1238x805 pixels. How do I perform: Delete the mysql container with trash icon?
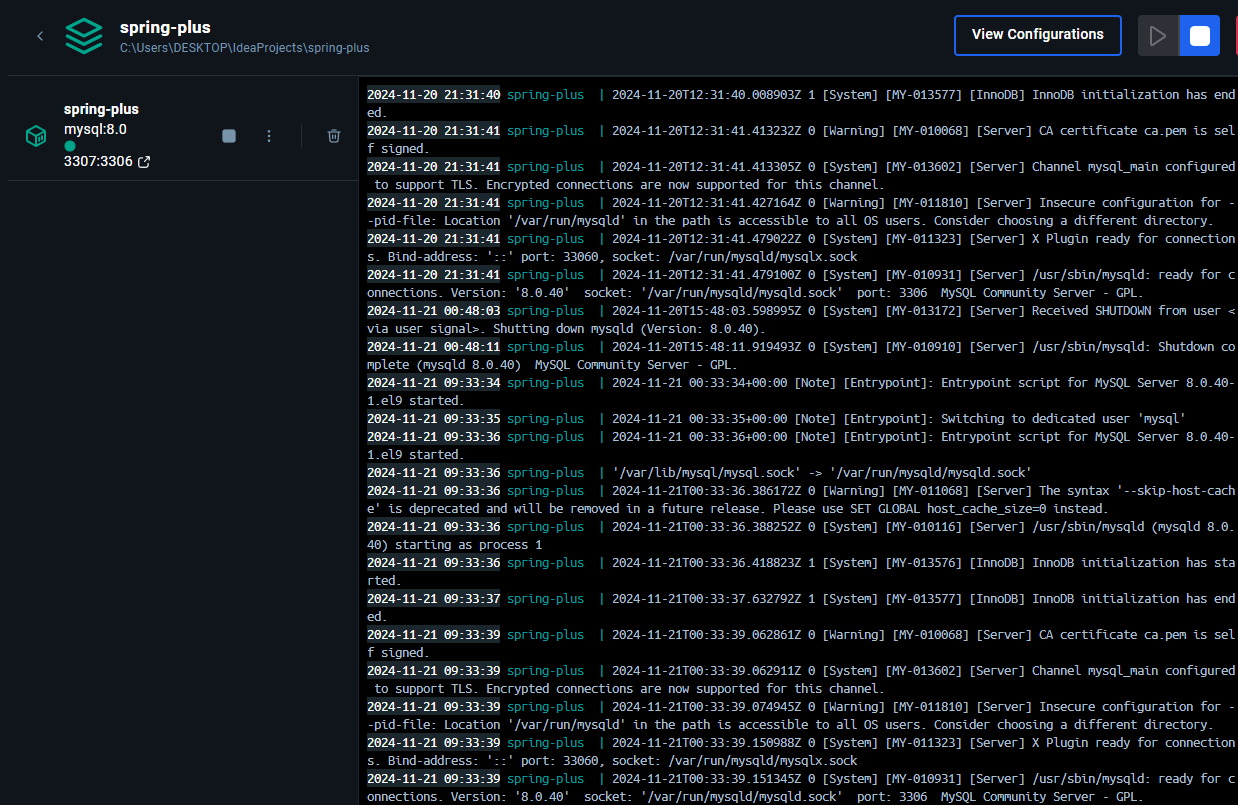(x=334, y=136)
